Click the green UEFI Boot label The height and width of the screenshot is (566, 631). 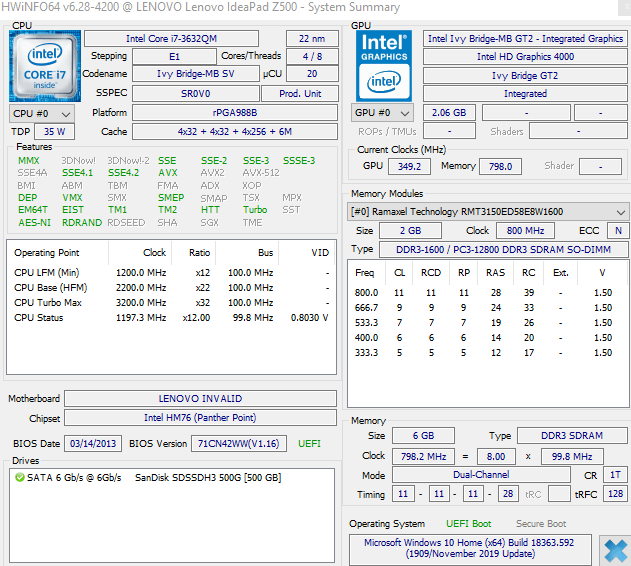point(468,524)
